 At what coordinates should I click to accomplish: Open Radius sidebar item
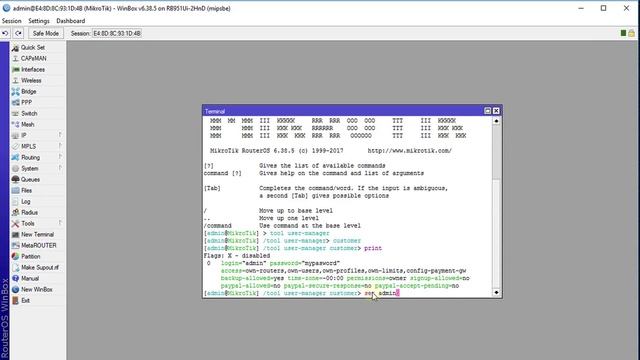[38, 213]
